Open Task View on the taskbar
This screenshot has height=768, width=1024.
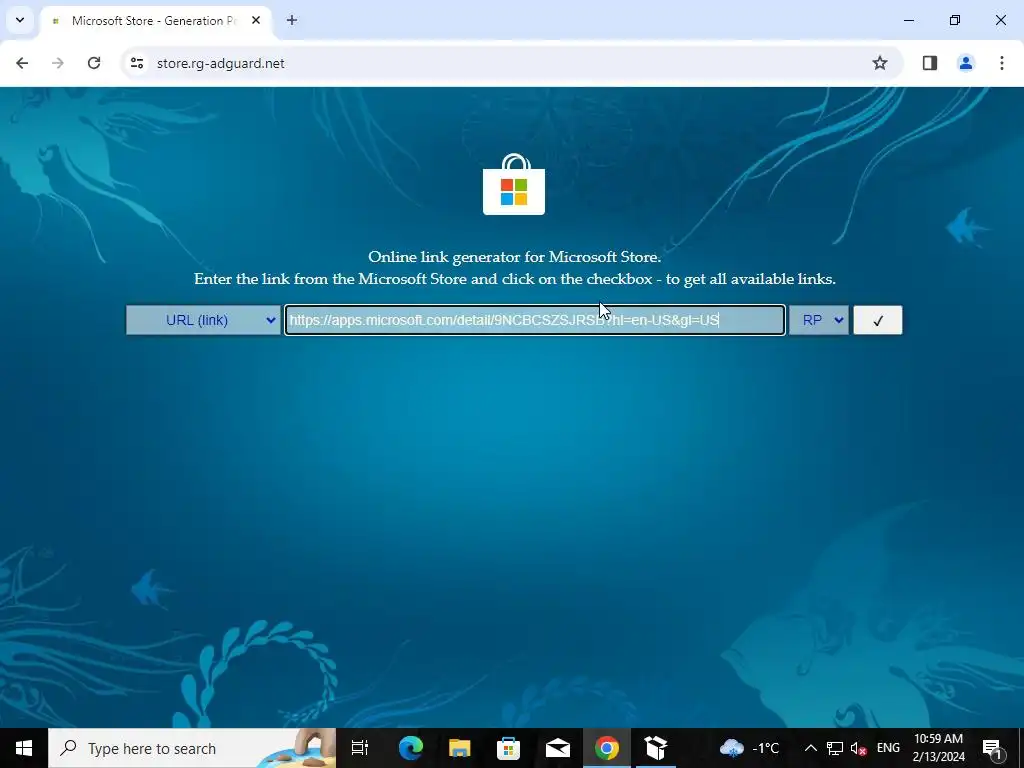(x=360, y=748)
